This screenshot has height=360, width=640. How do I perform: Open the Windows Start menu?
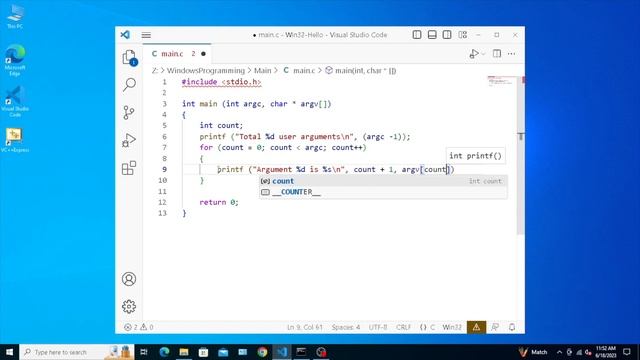coord(9,352)
